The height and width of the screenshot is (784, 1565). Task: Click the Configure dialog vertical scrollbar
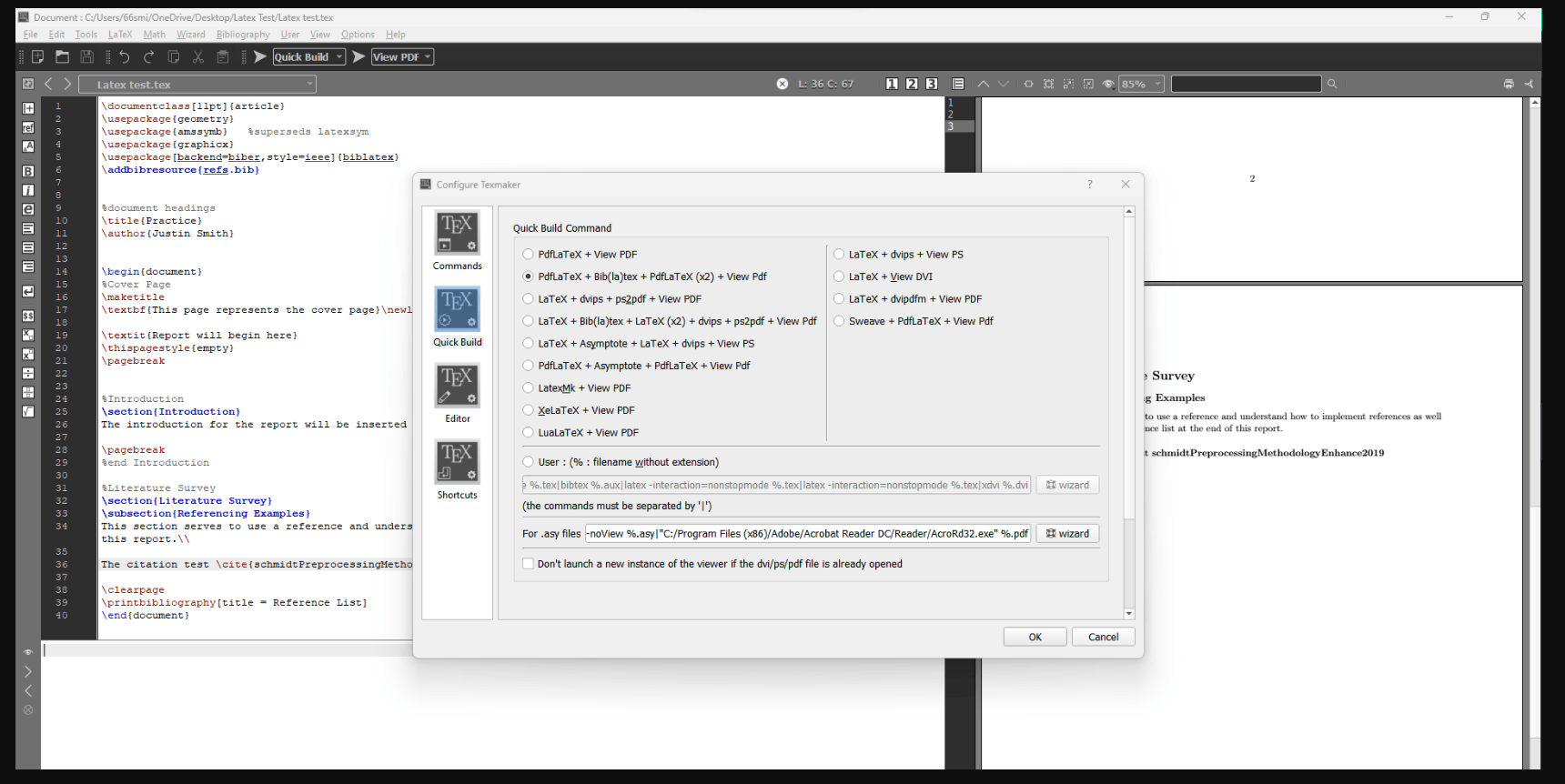pos(1129,412)
